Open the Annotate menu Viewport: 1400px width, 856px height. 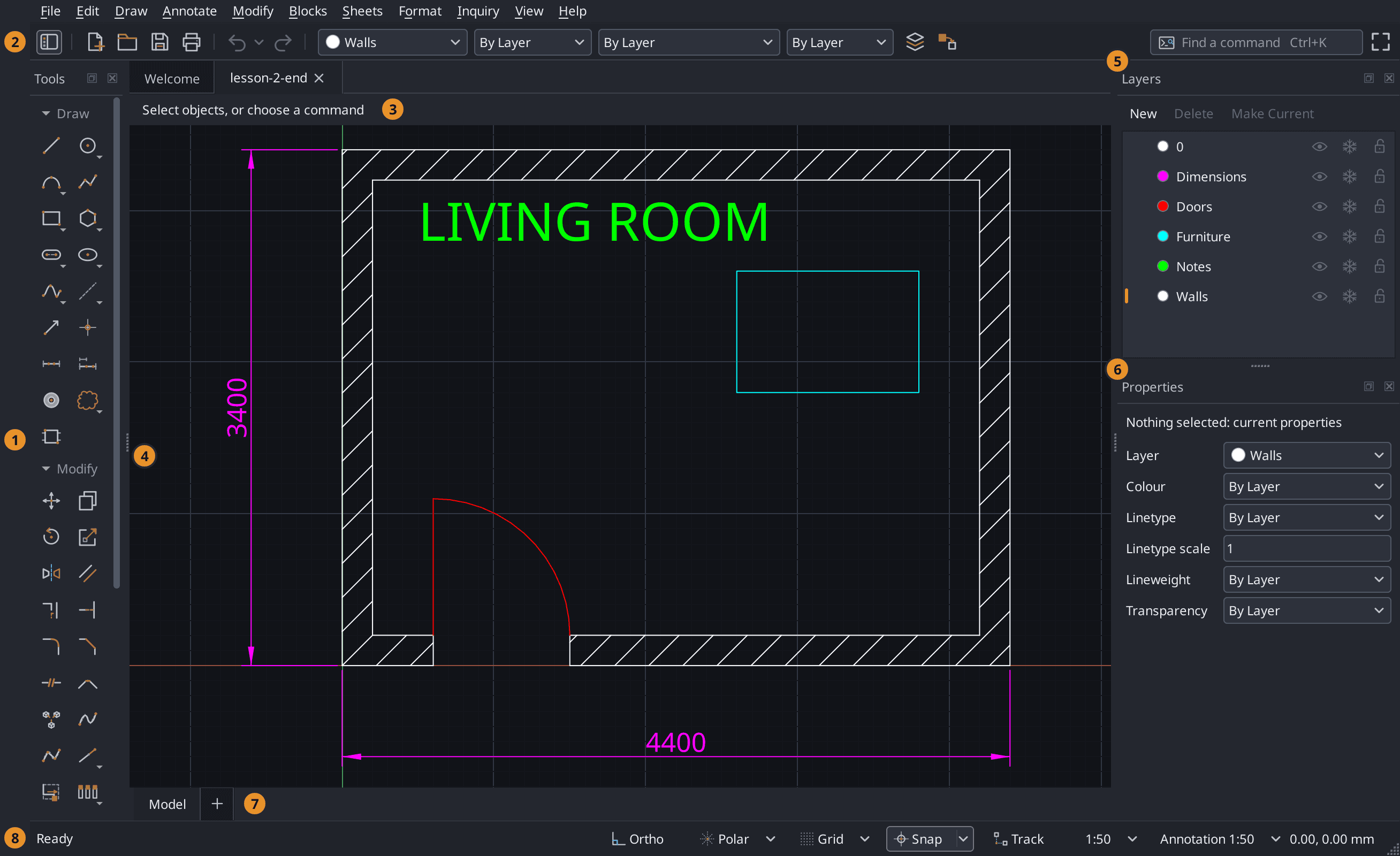(189, 11)
